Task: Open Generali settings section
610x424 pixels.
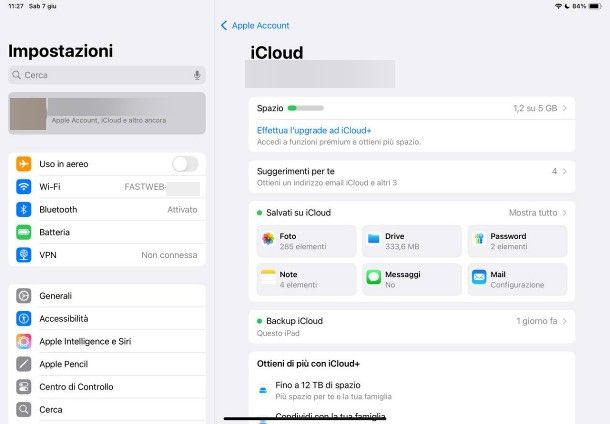Action: coord(107,296)
